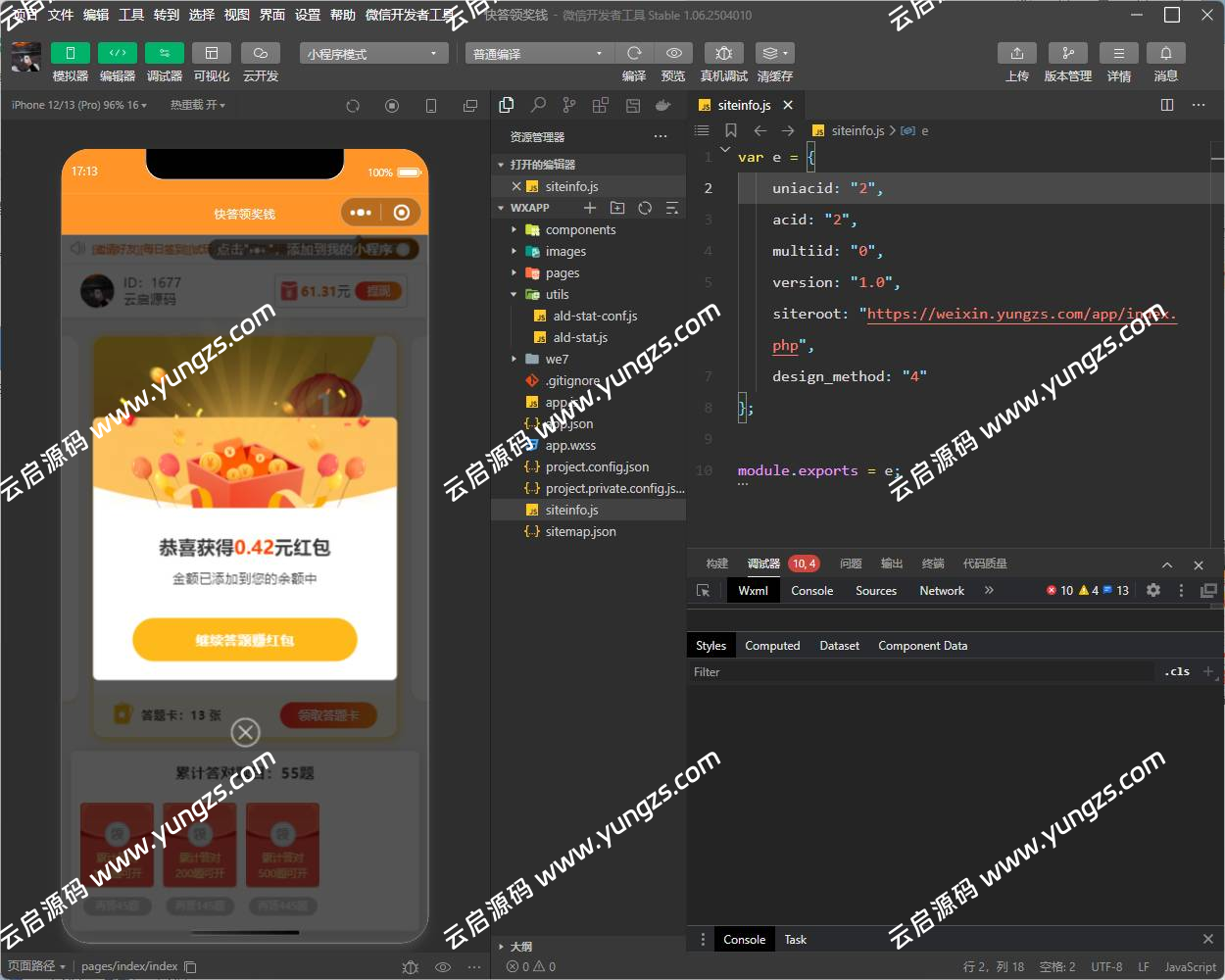The height and width of the screenshot is (980, 1225).
Task: Open 版本管理 version control icon
Action: [1067, 53]
